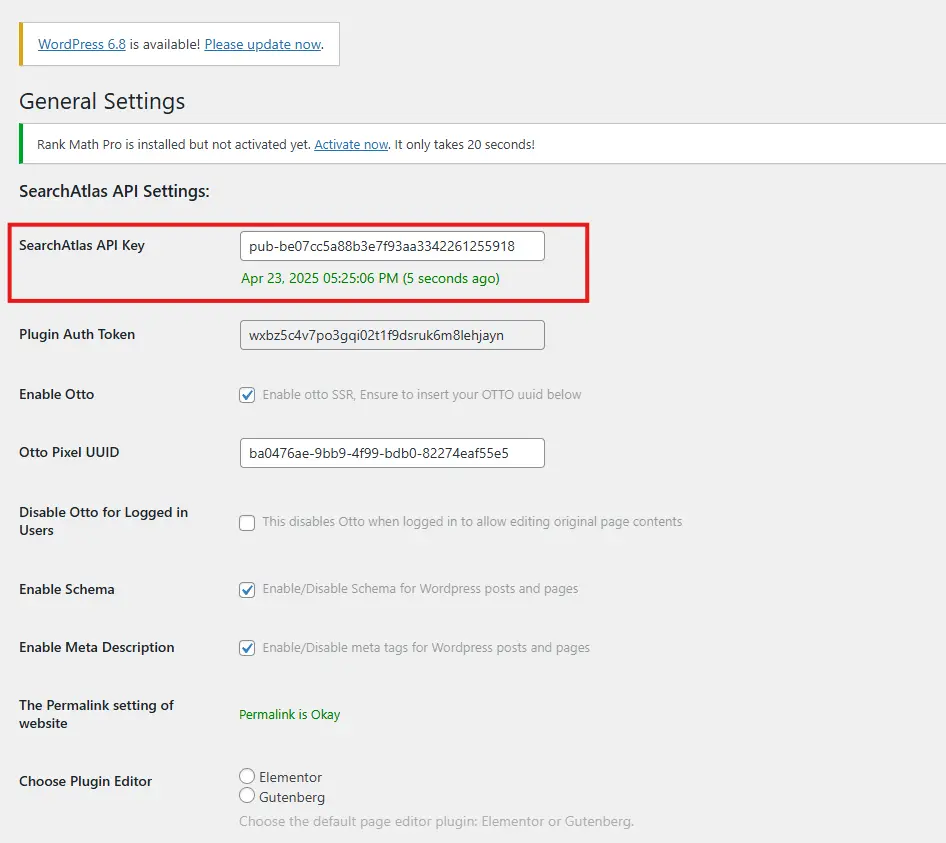This screenshot has width=946, height=843.
Task: Click the API key timestamp 'Apr 23, 2025'
Action: [370, 279]
